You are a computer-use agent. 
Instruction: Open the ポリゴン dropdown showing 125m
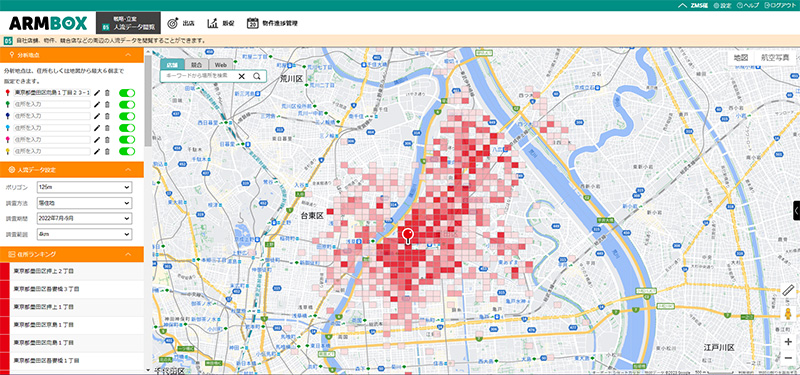[84, 188]
